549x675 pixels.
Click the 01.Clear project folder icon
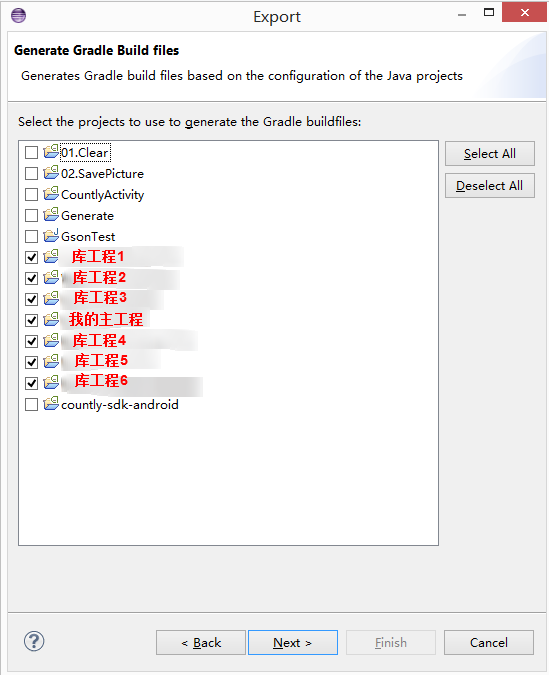point(51,152)
